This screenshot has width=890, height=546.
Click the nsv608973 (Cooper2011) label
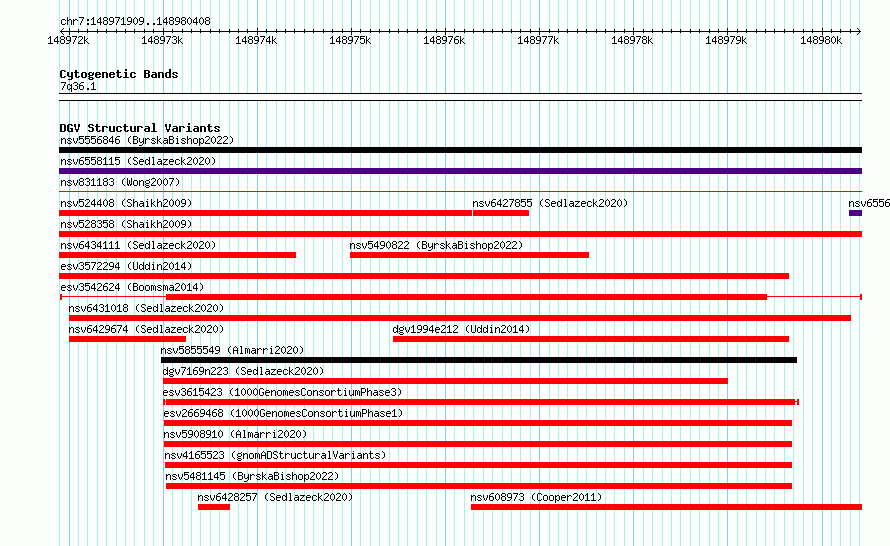536,497
